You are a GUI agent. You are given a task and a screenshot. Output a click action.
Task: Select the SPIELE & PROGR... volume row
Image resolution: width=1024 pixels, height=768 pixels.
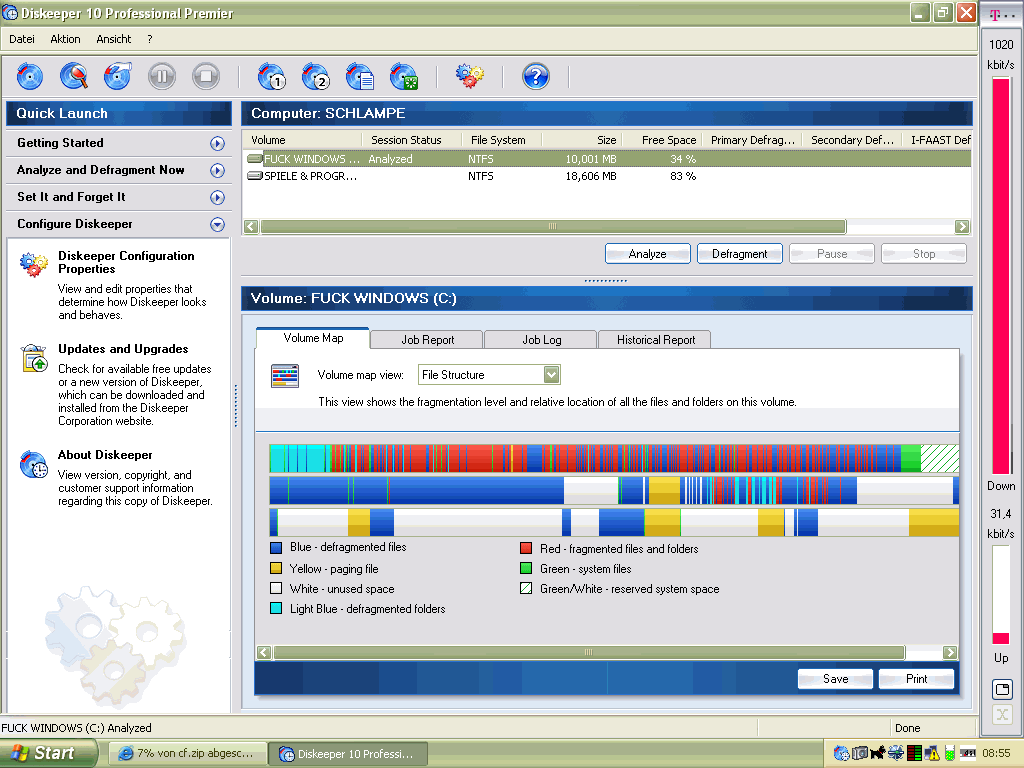click(x=606, y=176)
